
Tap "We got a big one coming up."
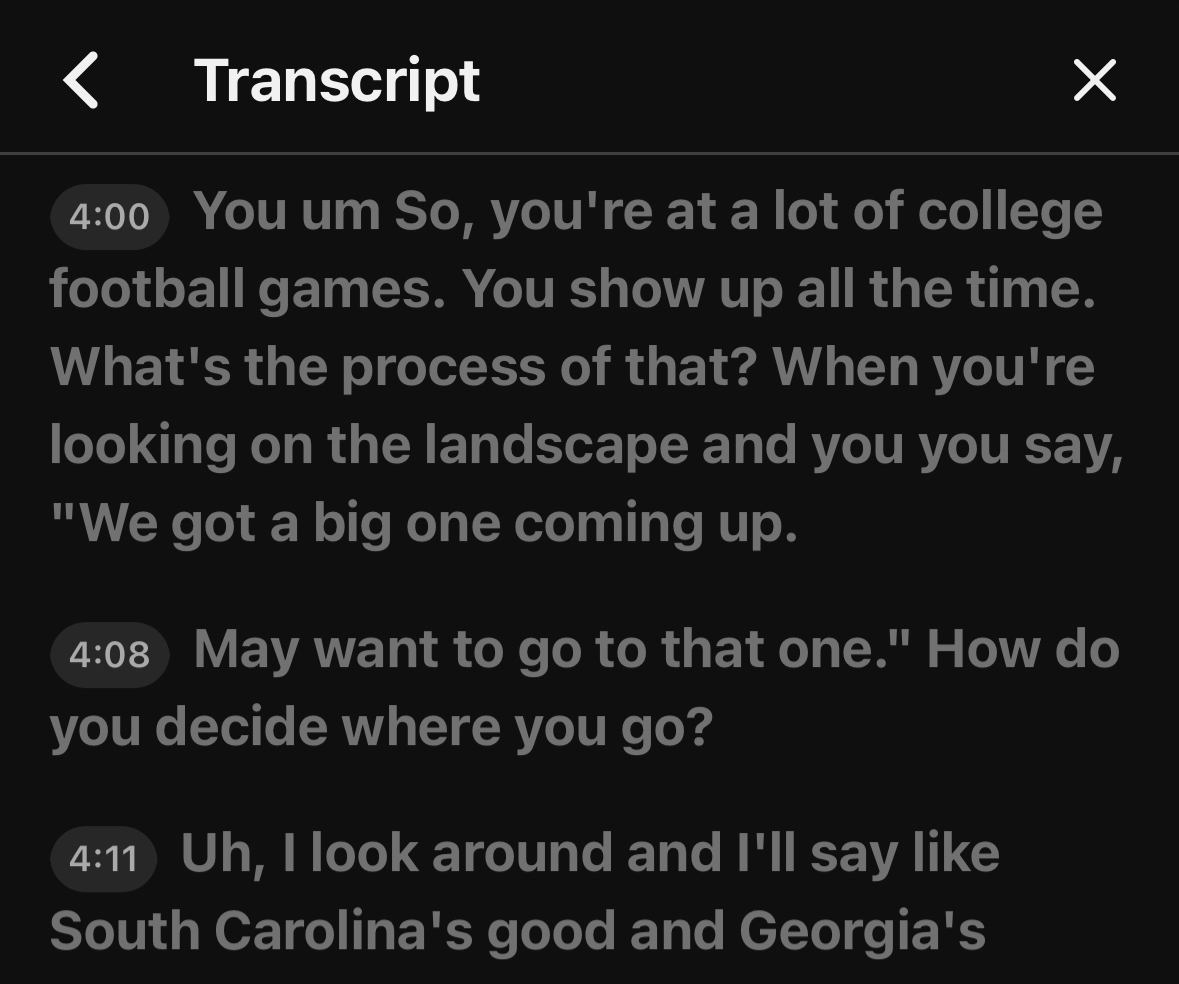[424, 523]
